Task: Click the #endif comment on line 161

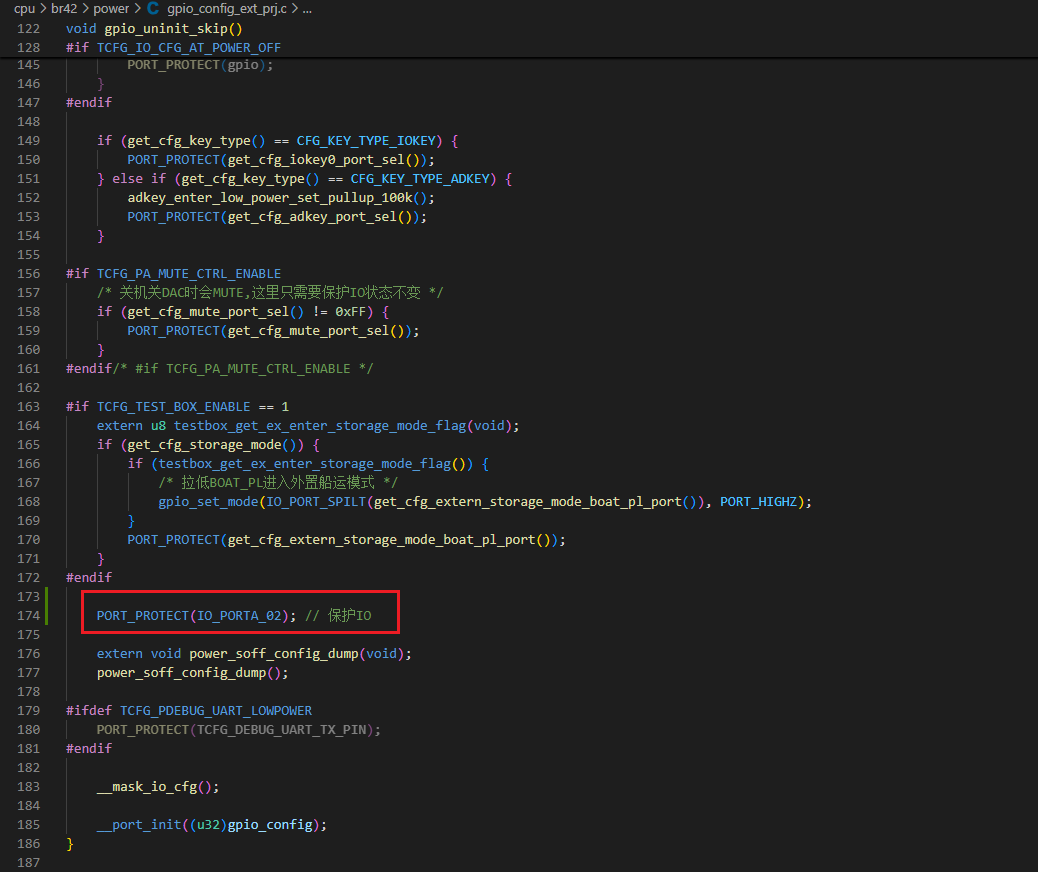Action: pyautogui.click(x=243, y=369)
